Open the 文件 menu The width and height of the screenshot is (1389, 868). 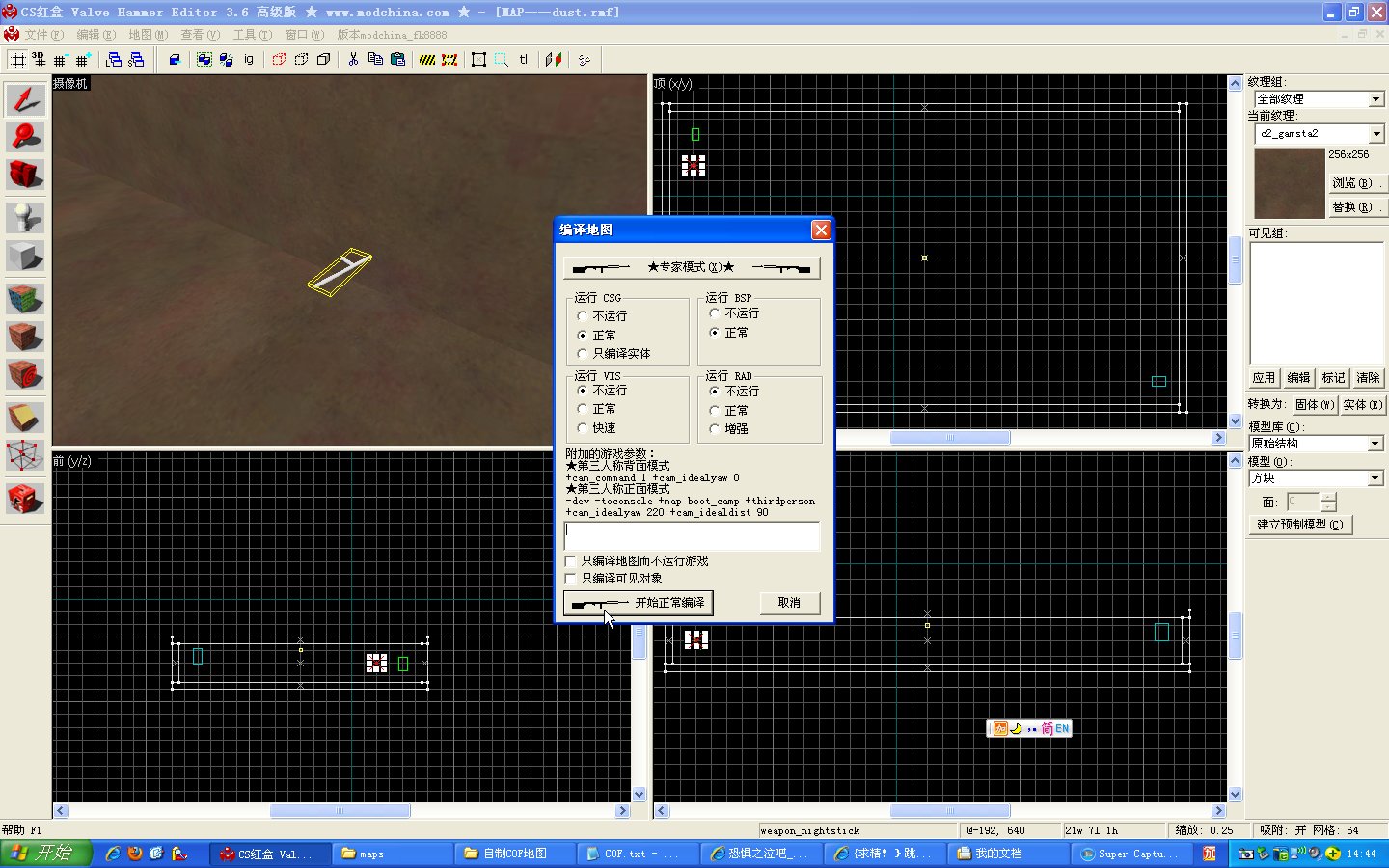pyautogui.click(x=43, y=35)
